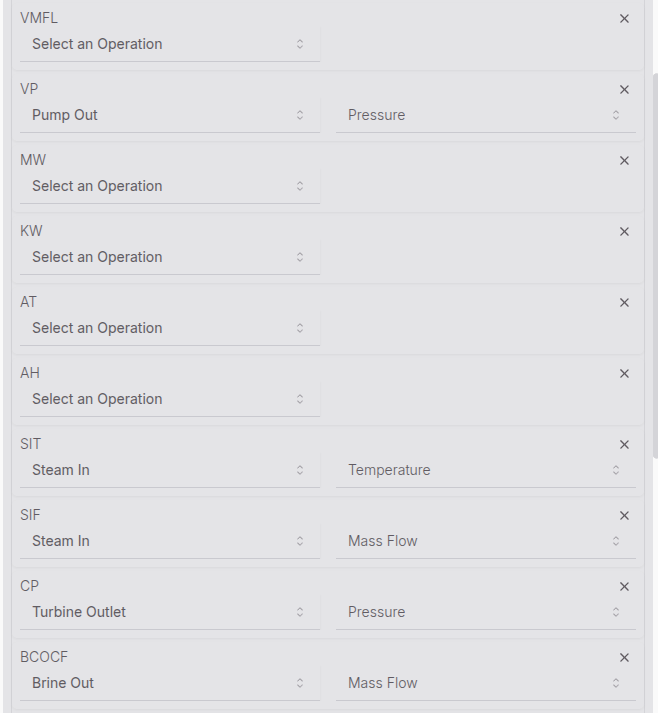The width and height of the screenshot is (658, 713).
Task: Change the SIT Temperature property dropdown
Action: point(485,471)
